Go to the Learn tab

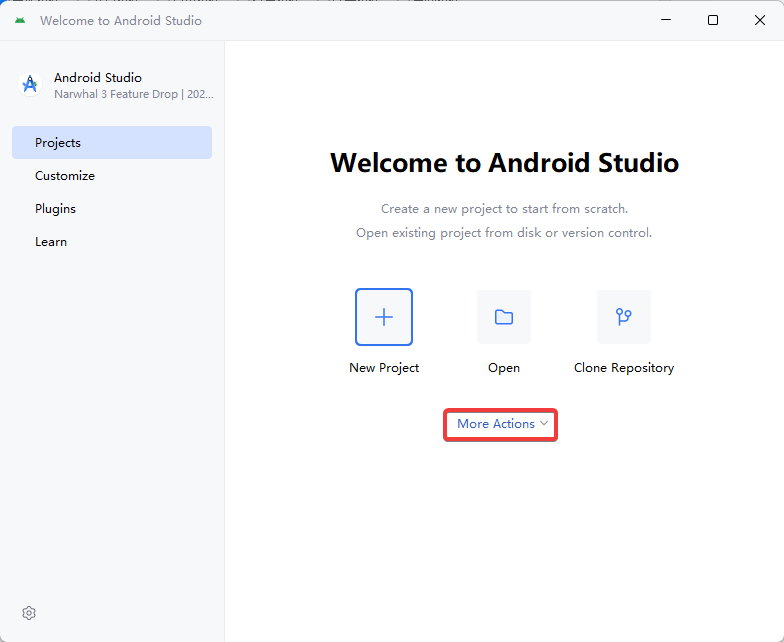(112, 242)
